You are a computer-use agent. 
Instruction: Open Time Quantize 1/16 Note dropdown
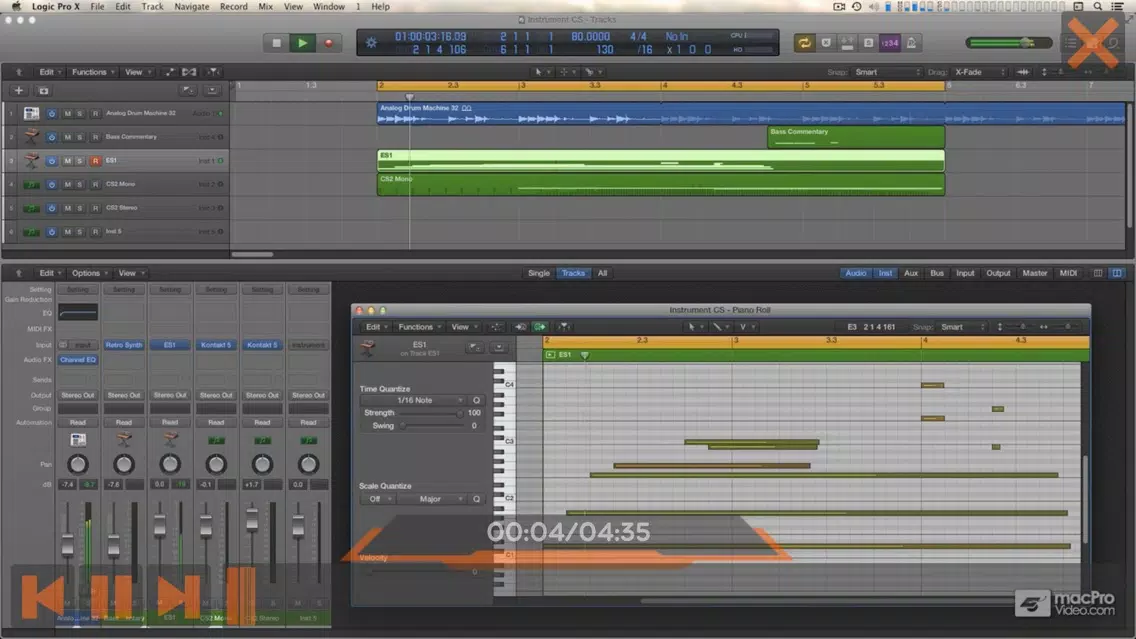(x=414, y=400)
